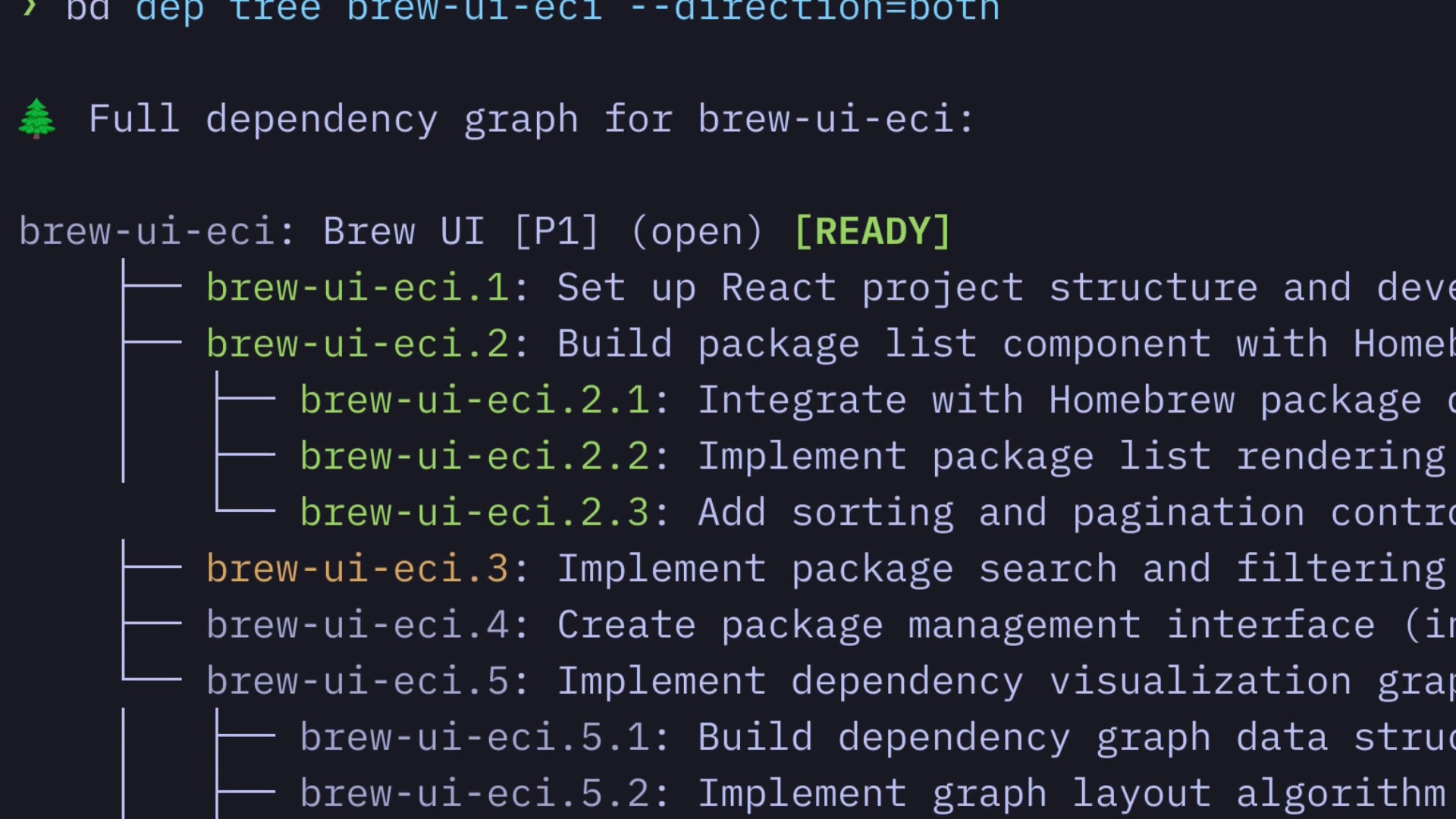This screenshot has height=819, width=1456.
Task: Select the 'bd dep tree brew-ui-eci --direction=both' command text
Action: (x=533, y=11)
